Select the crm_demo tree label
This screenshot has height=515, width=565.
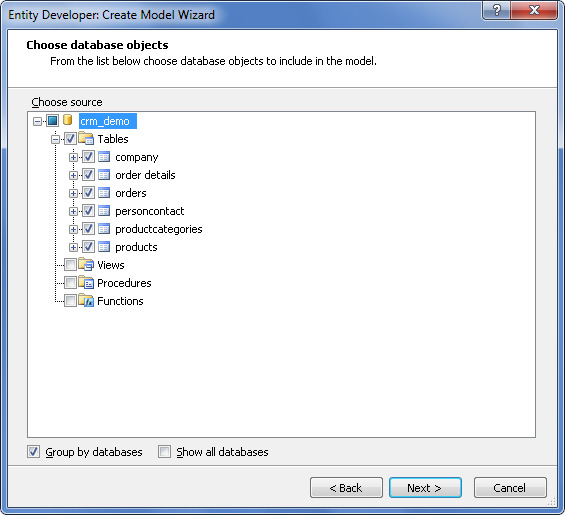coord(108,121)
